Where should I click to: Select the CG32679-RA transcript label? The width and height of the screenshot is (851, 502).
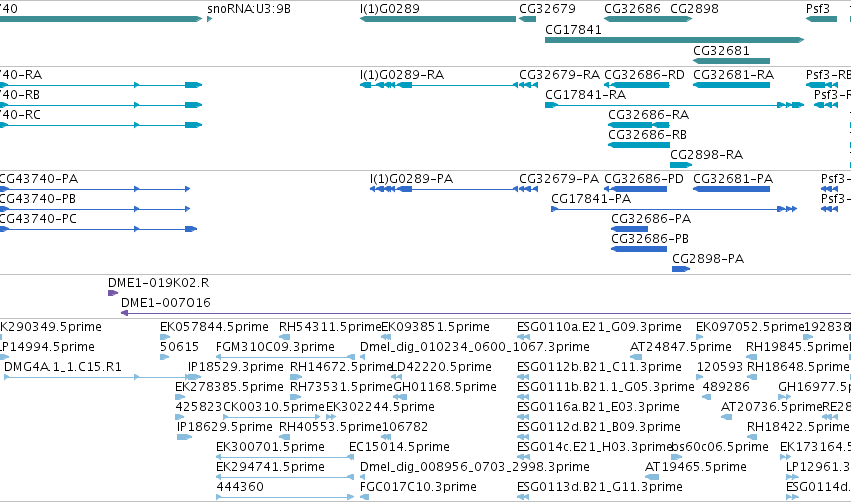pos(560,74)
